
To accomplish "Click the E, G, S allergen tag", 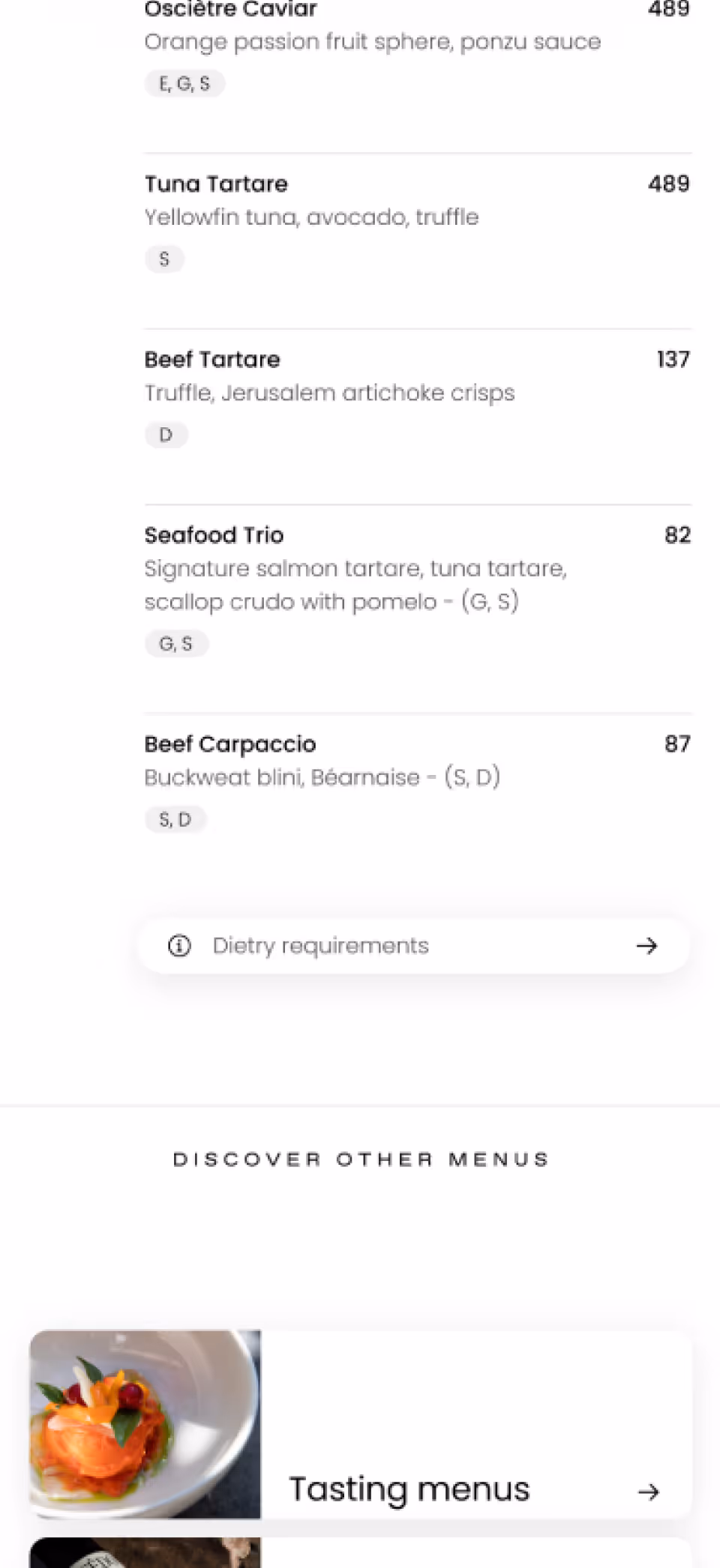I will [x=184, y=84].
